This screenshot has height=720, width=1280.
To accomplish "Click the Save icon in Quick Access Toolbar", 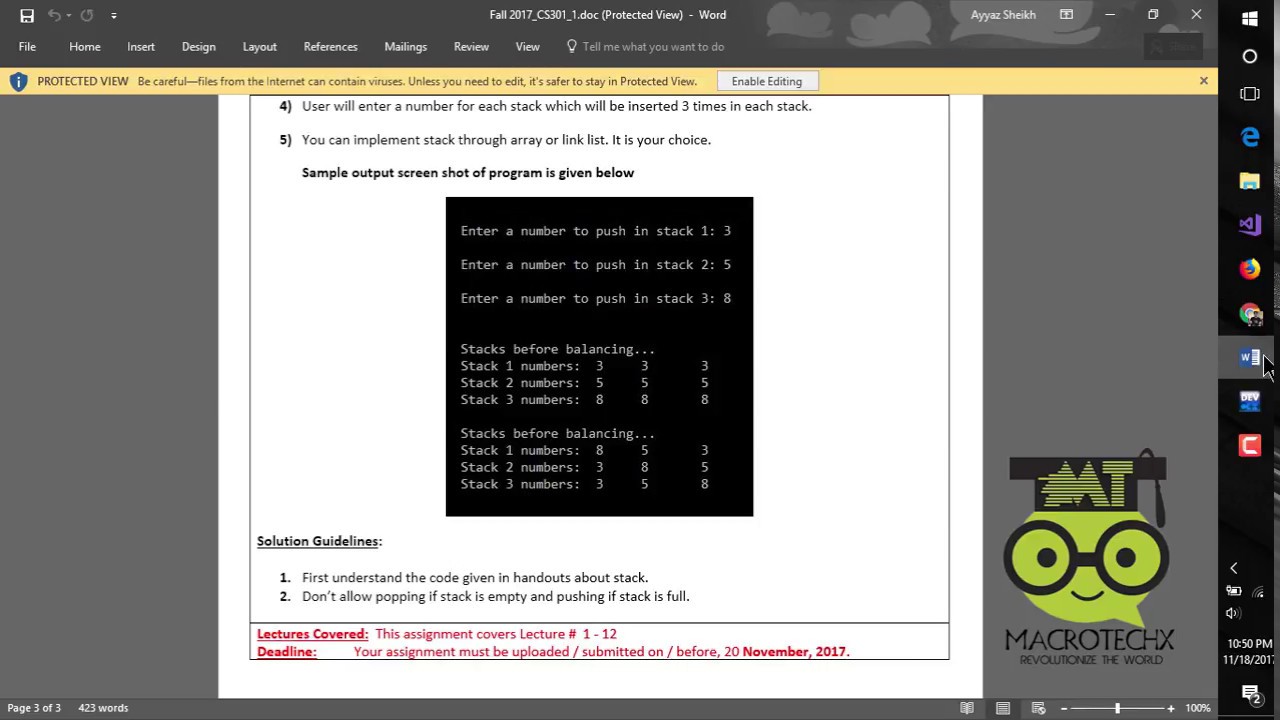I will pyautogui.click(x=27, y=15).
